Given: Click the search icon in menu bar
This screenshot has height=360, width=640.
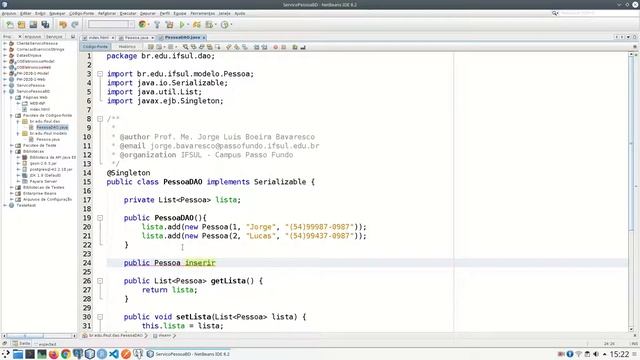Looking at the screenshot, I should tap(555, 13).
